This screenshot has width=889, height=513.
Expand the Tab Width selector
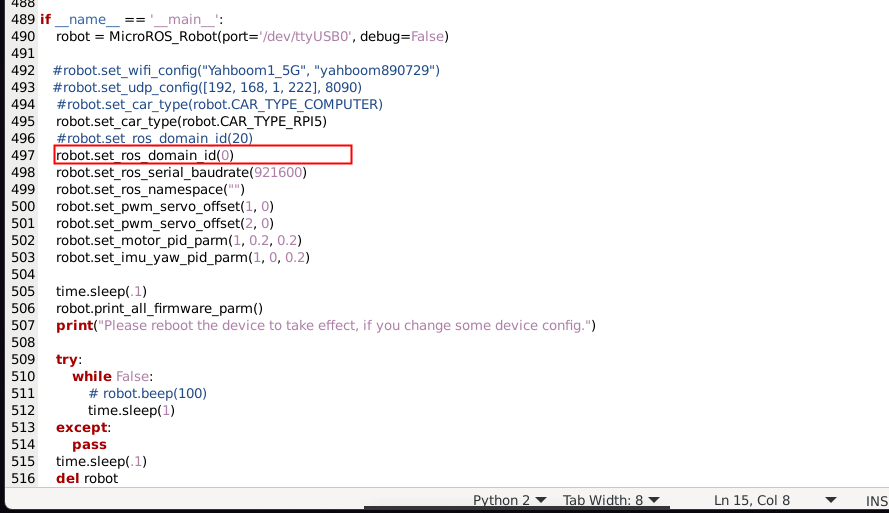pyautogui.click(x=611, y=500)
